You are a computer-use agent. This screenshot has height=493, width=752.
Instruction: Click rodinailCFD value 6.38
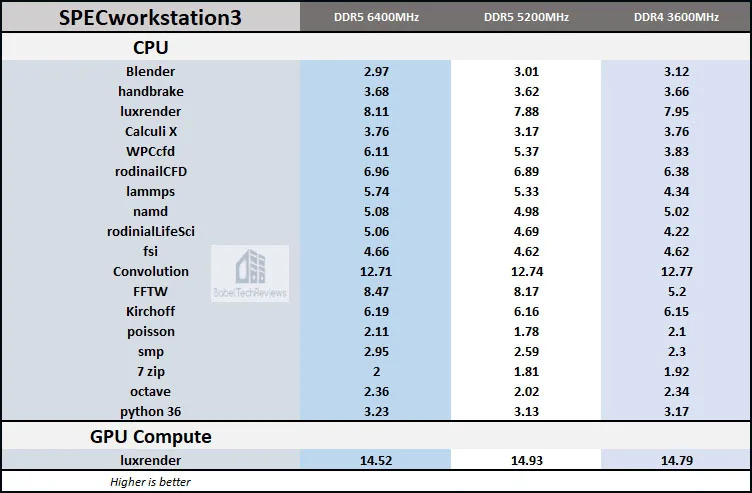[x=677, y=171]
